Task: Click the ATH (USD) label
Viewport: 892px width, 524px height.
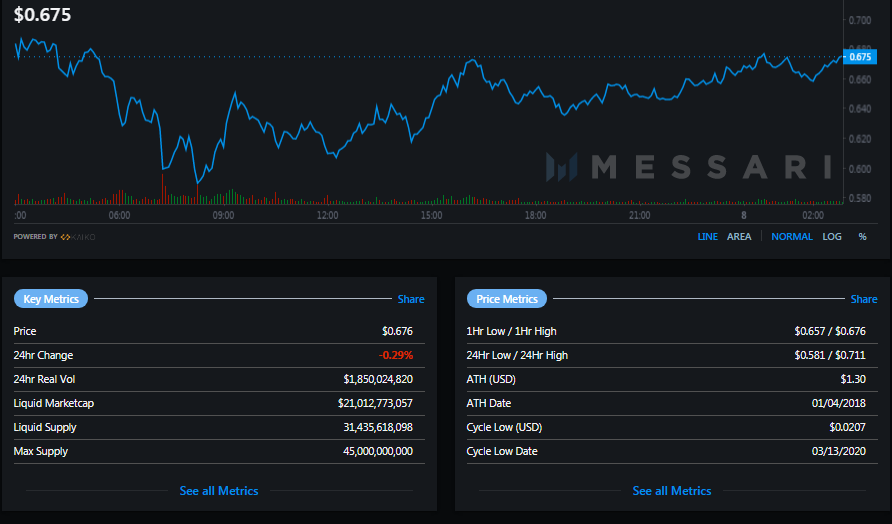Action: (491, 379)
